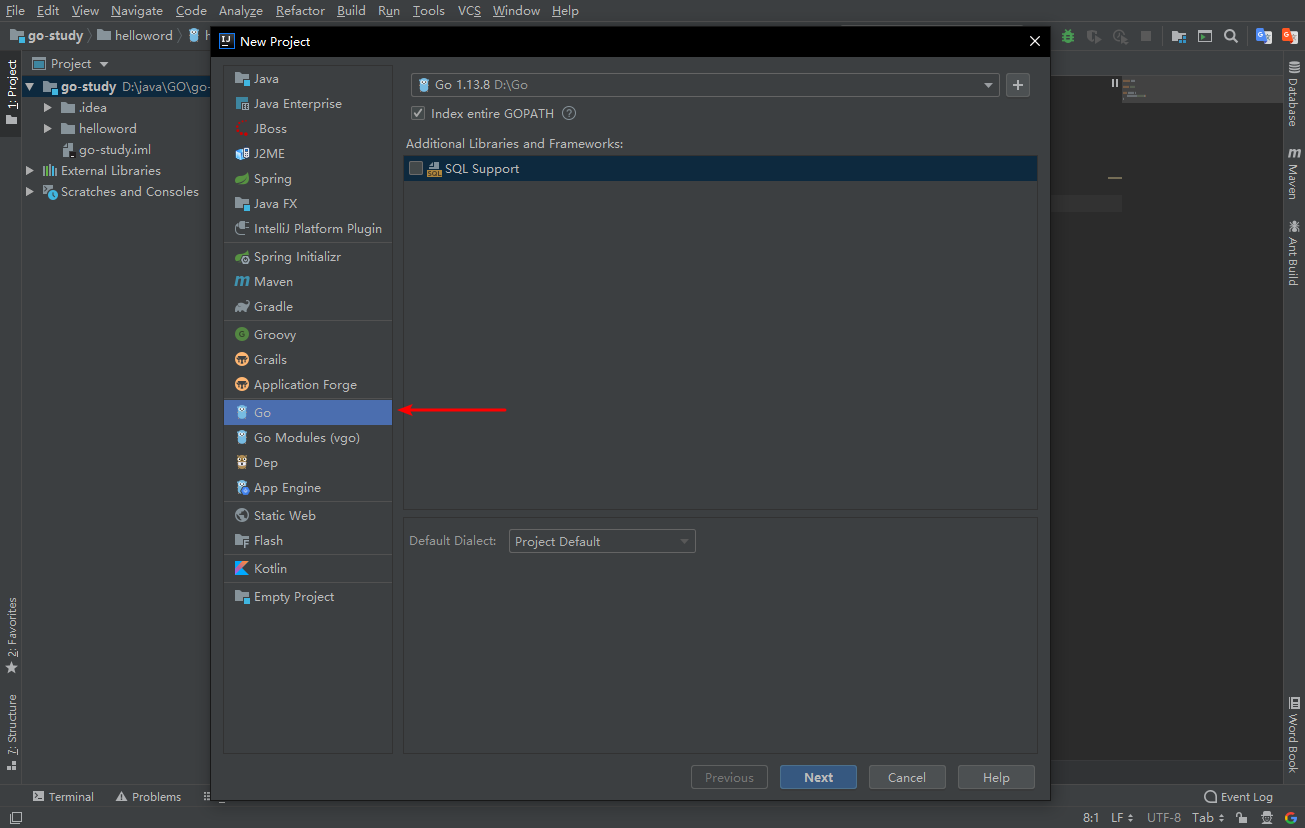Select go-study.iml file in tree

pos(114,150)
